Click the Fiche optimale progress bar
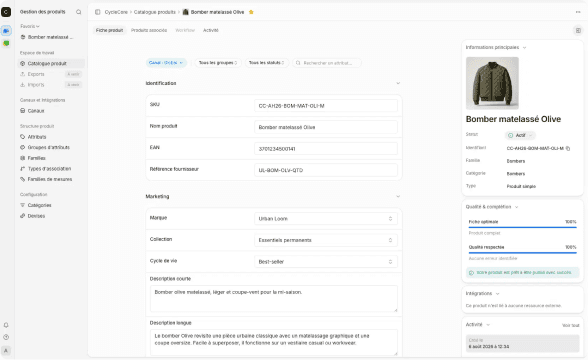Image resolution: width=588 pixels, height=360 pixels. click(522, 227)
